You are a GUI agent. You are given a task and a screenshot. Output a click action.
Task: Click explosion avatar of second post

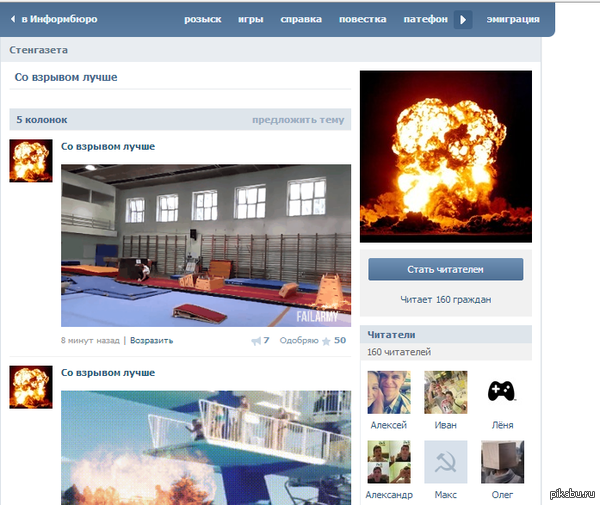(30, 386)
